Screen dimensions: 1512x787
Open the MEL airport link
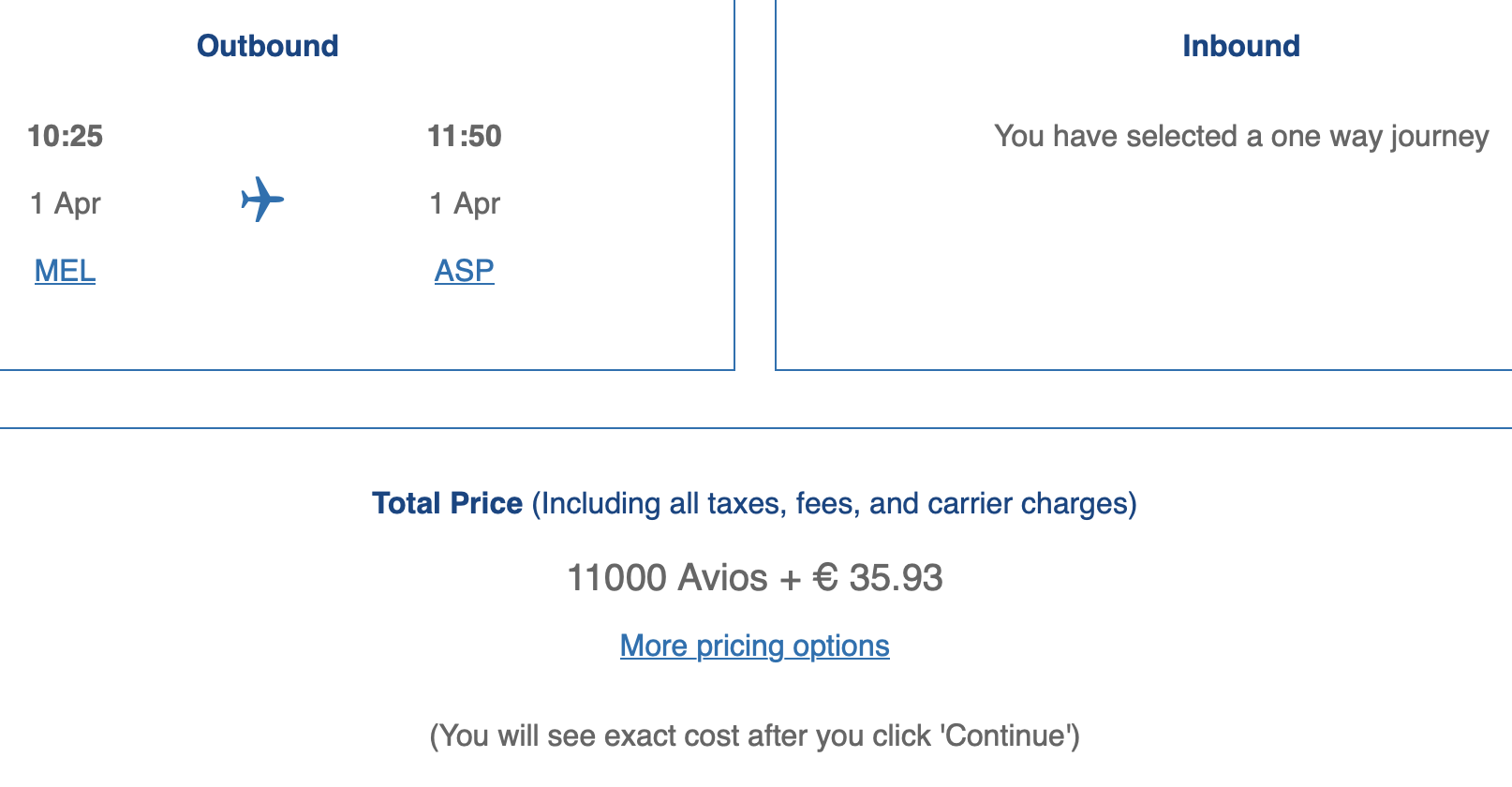(65, 271)
